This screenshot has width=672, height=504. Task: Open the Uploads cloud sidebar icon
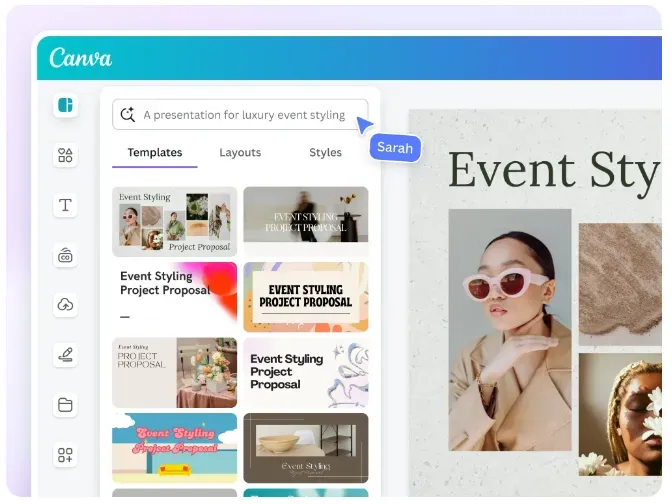65,305
